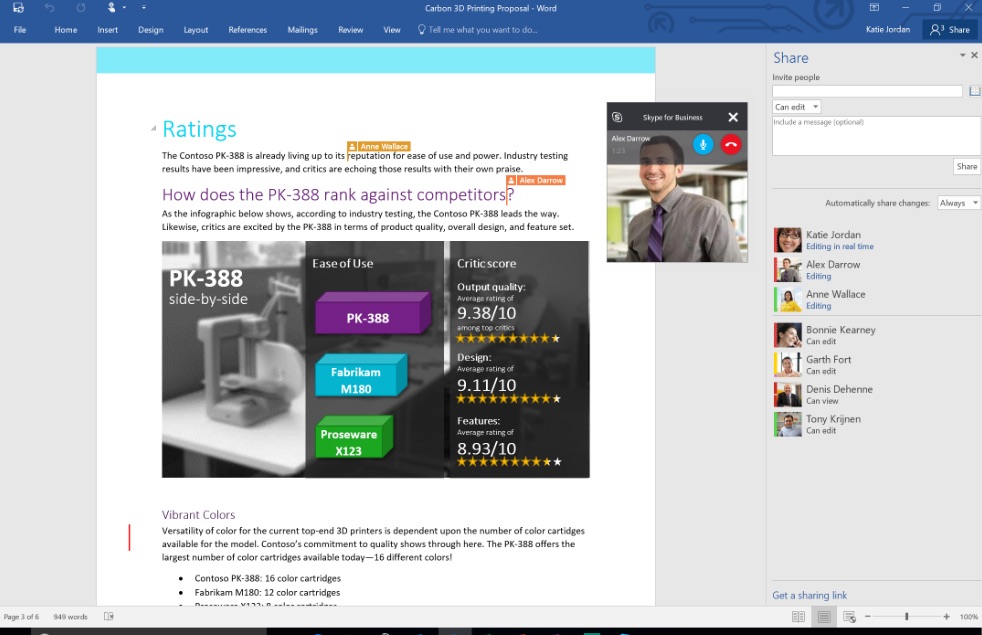The image size is (982, 635).
Task: Click the zoom out minus button
Action: pos(867,617)
